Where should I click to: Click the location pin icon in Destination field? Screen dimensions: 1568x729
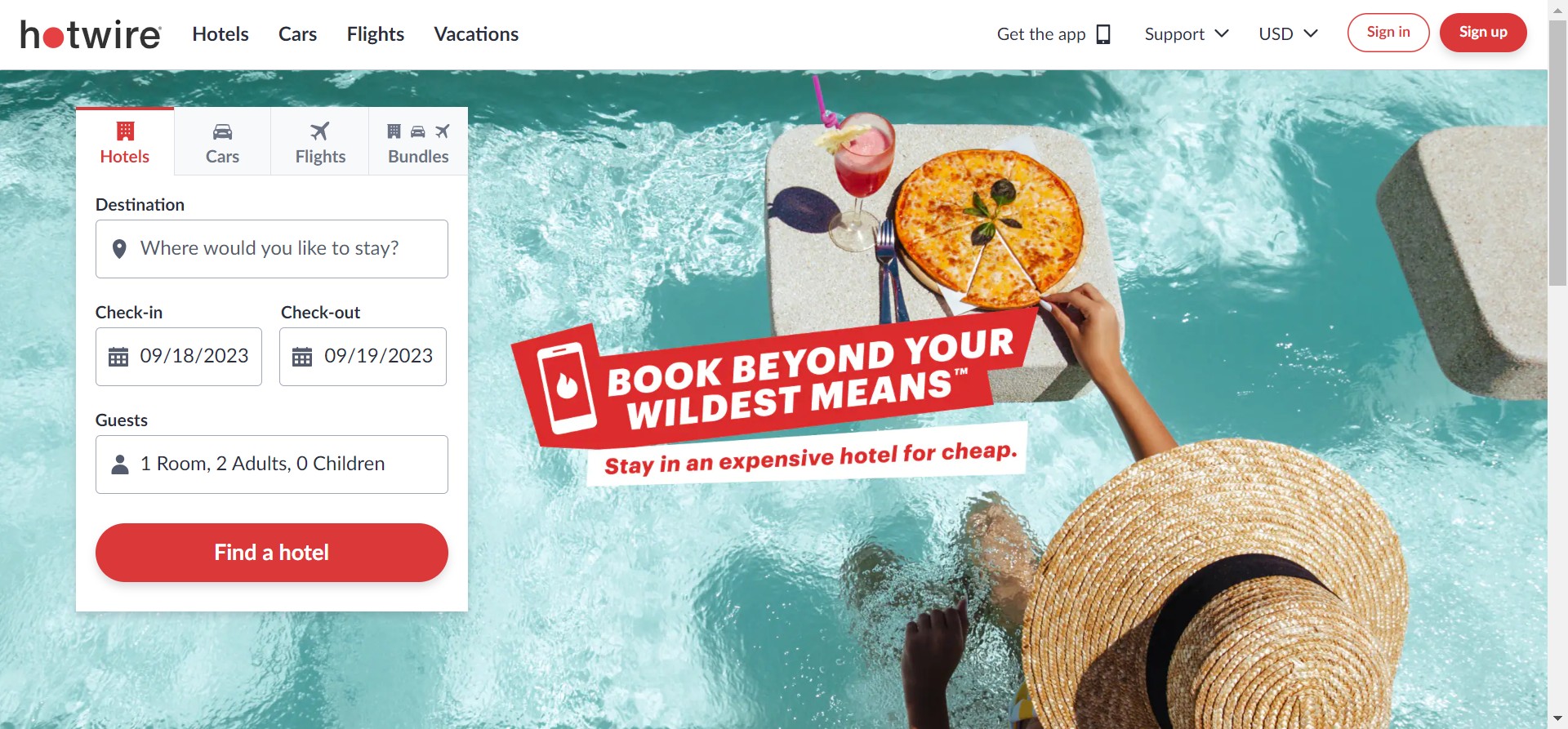(119, 249)
